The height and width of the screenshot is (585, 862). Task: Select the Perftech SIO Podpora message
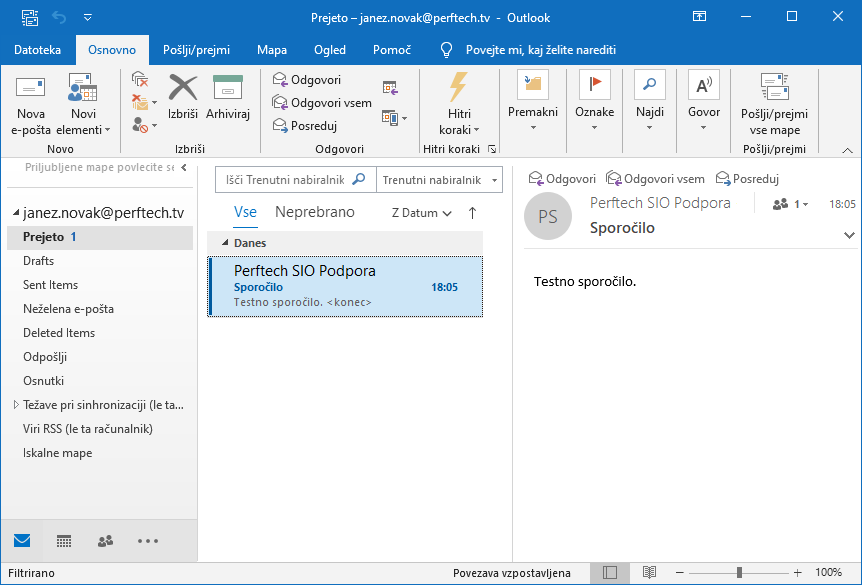coord(345,286)
